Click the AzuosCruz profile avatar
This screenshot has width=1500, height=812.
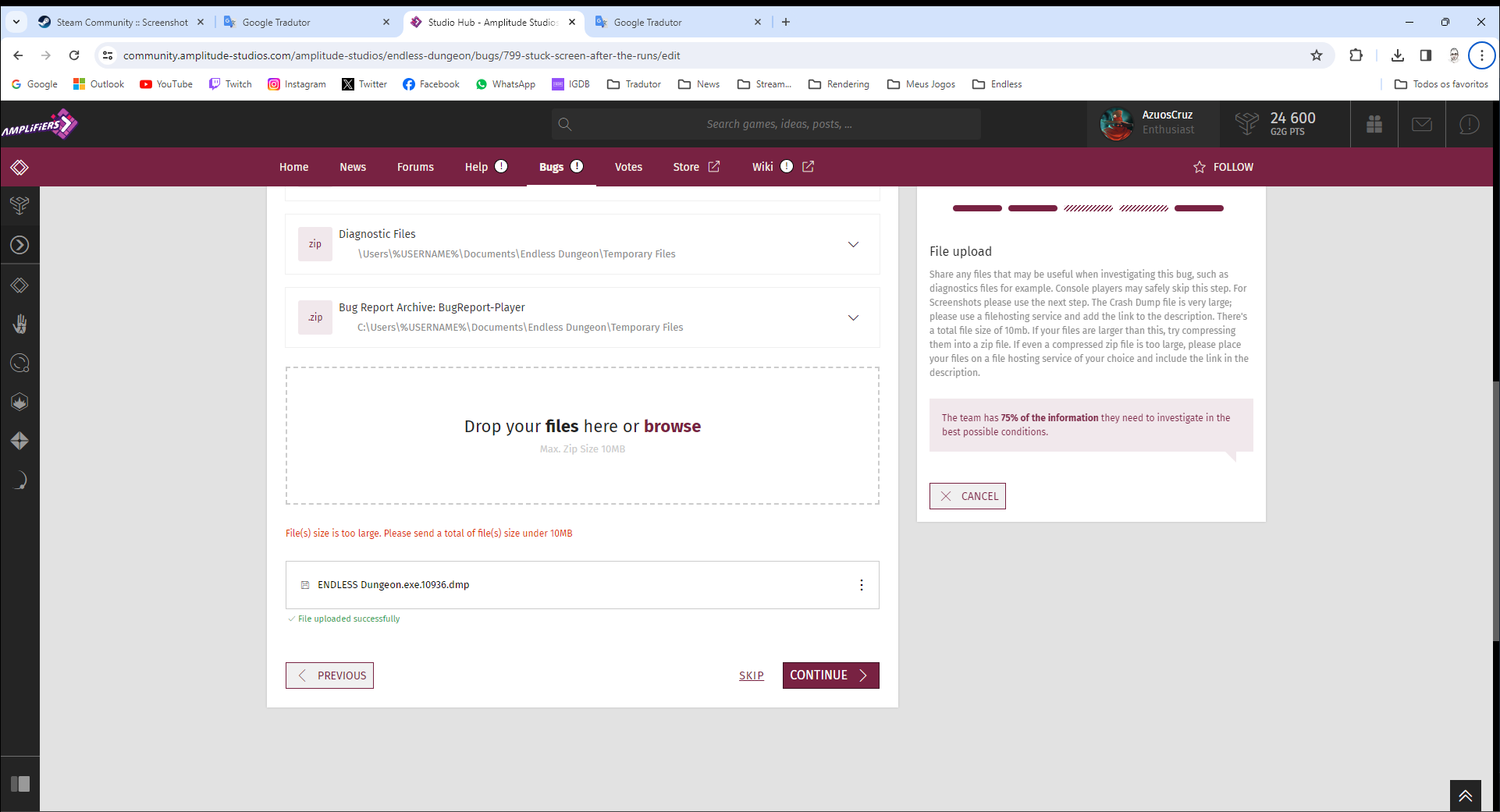coord(1116,124)
